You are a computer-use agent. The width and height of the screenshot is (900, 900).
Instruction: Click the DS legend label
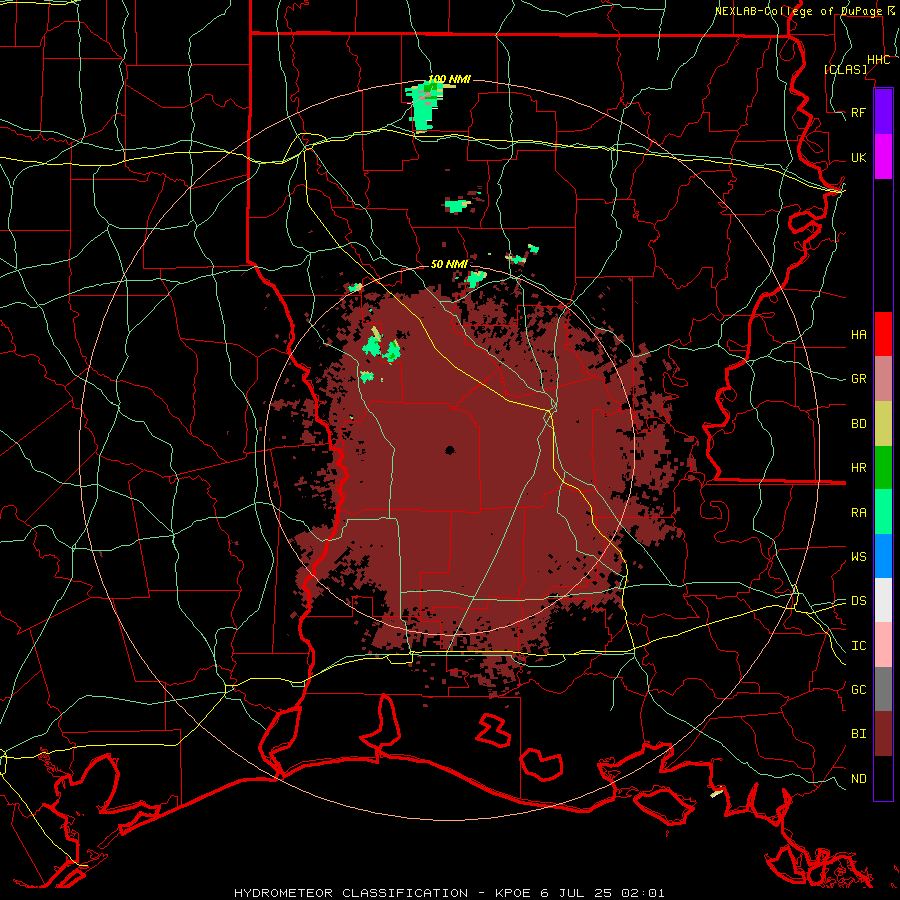coord(859,600)
